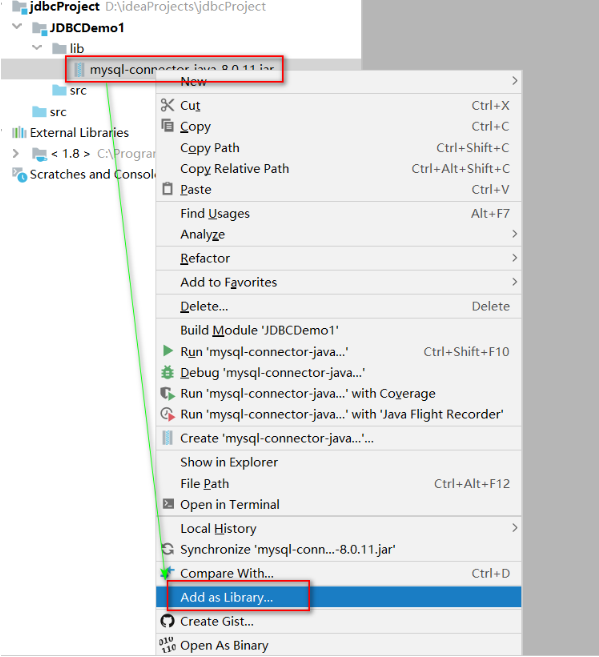Open the New submenu arrow
599x657 pixels.
pyautogui.click(x=515, y=80)
